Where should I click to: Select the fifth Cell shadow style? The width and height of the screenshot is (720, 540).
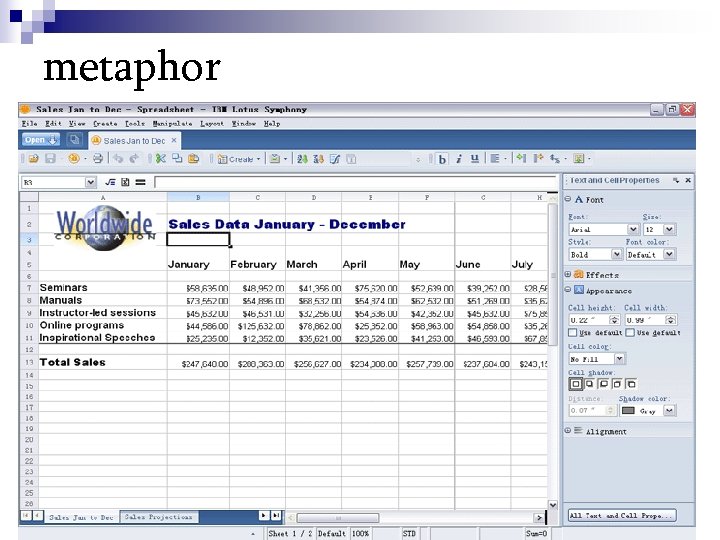[631, 384]
